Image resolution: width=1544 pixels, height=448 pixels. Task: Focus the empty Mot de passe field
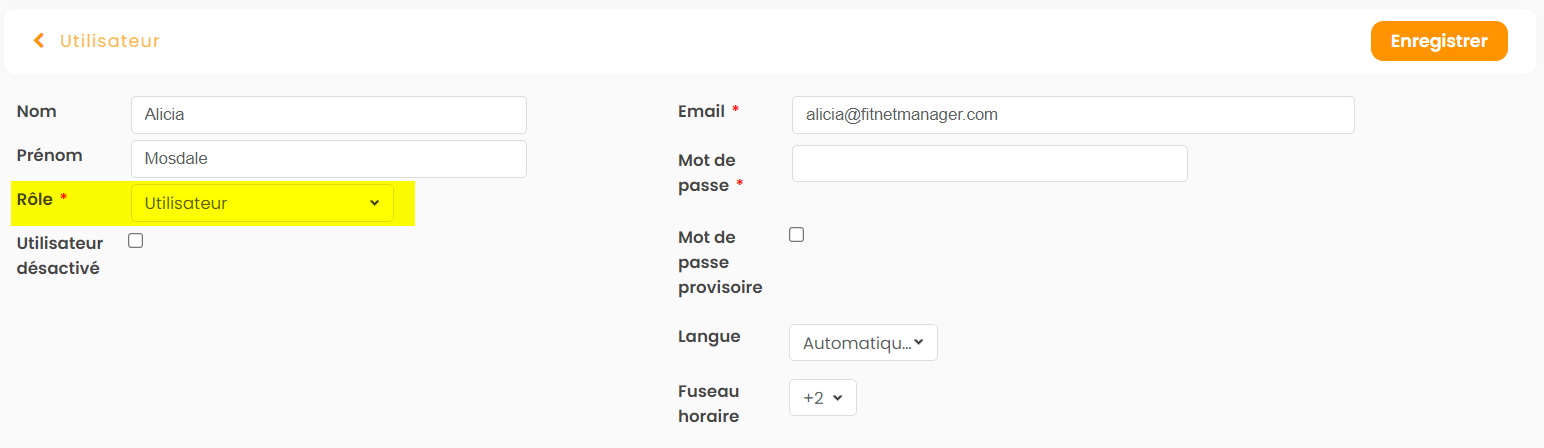click(x=989, y=164)
